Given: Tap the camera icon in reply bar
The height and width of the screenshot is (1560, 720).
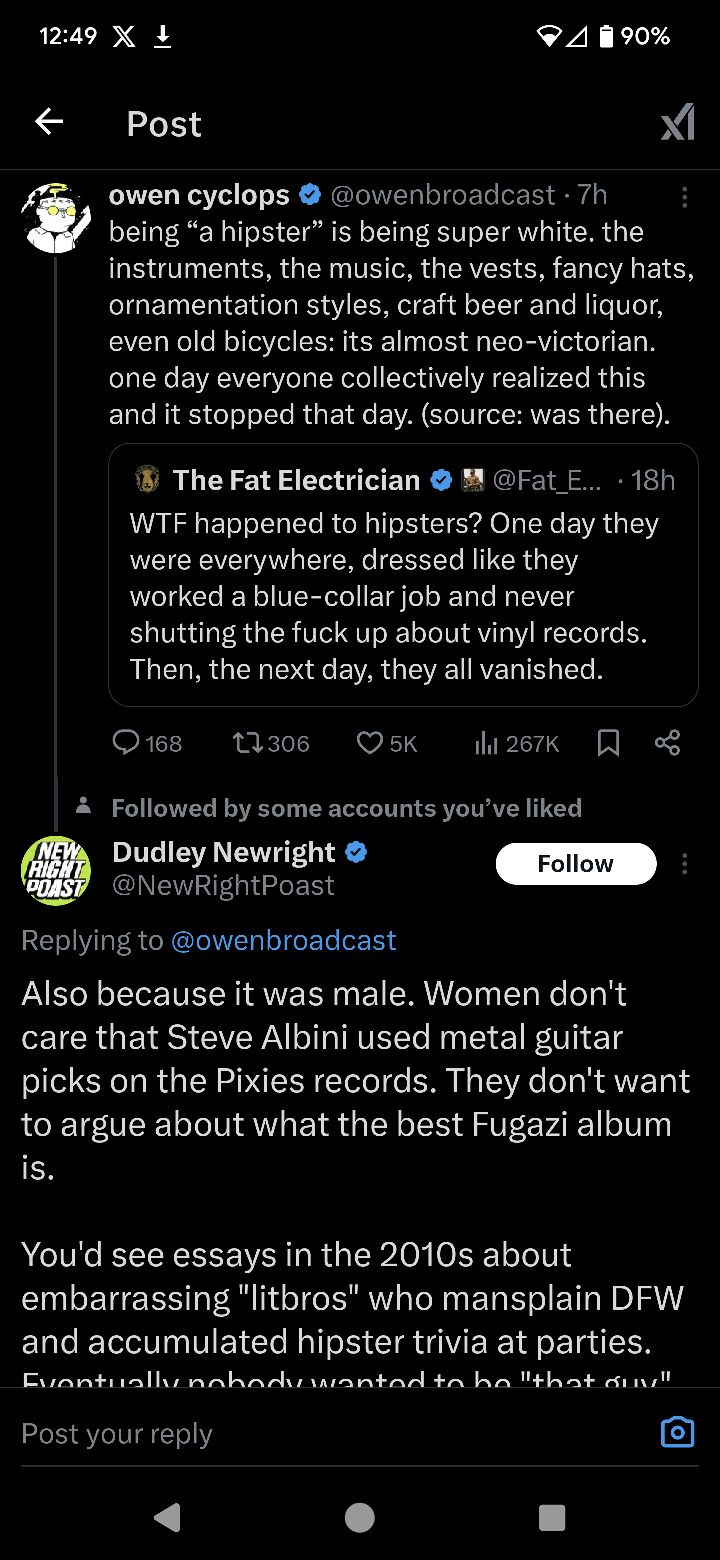Looking at the screenshot, I should pyautogui.click(x=677, y=1432).
